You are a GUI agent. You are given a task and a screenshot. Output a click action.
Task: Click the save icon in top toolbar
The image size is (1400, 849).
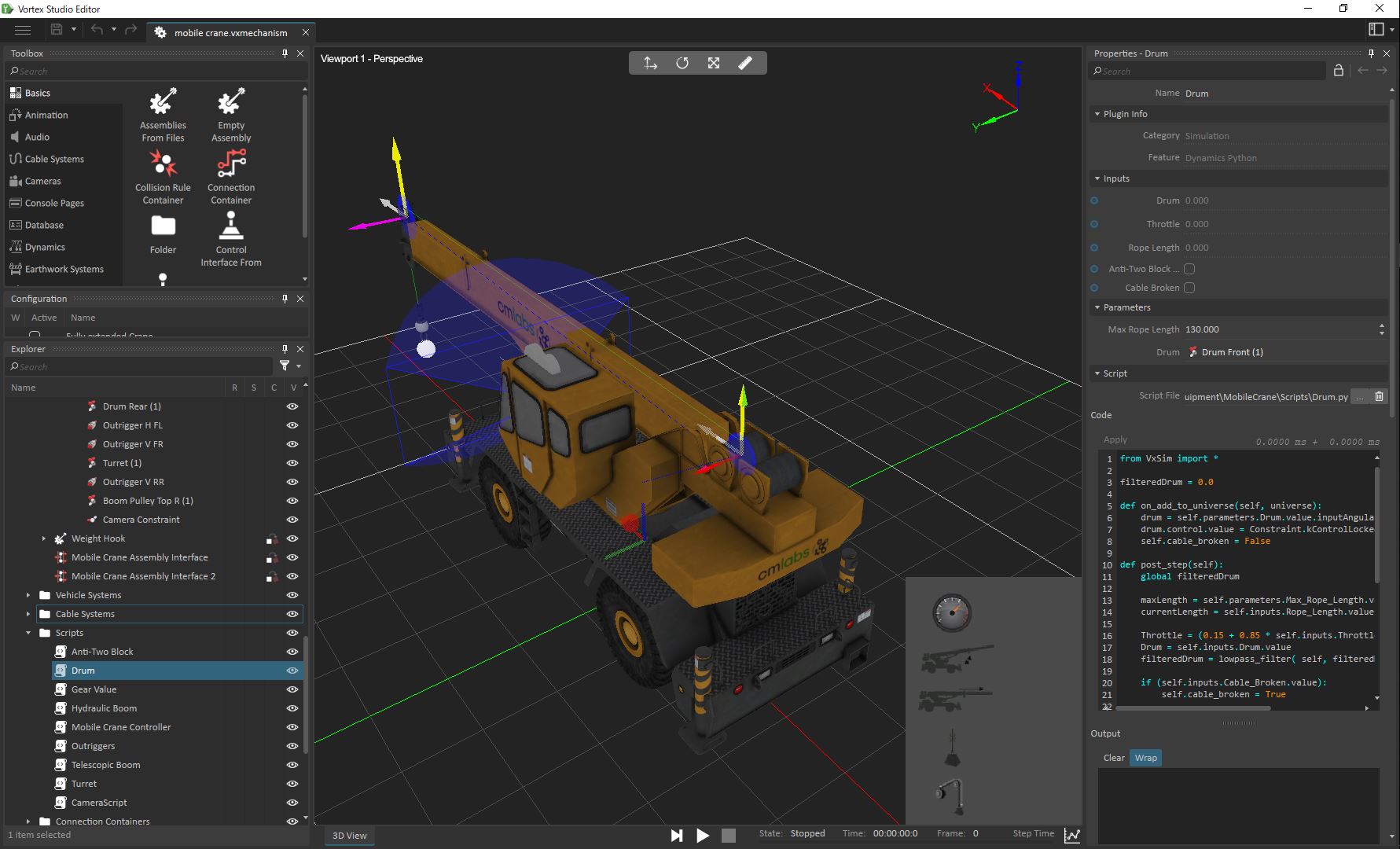coord(57,30)
